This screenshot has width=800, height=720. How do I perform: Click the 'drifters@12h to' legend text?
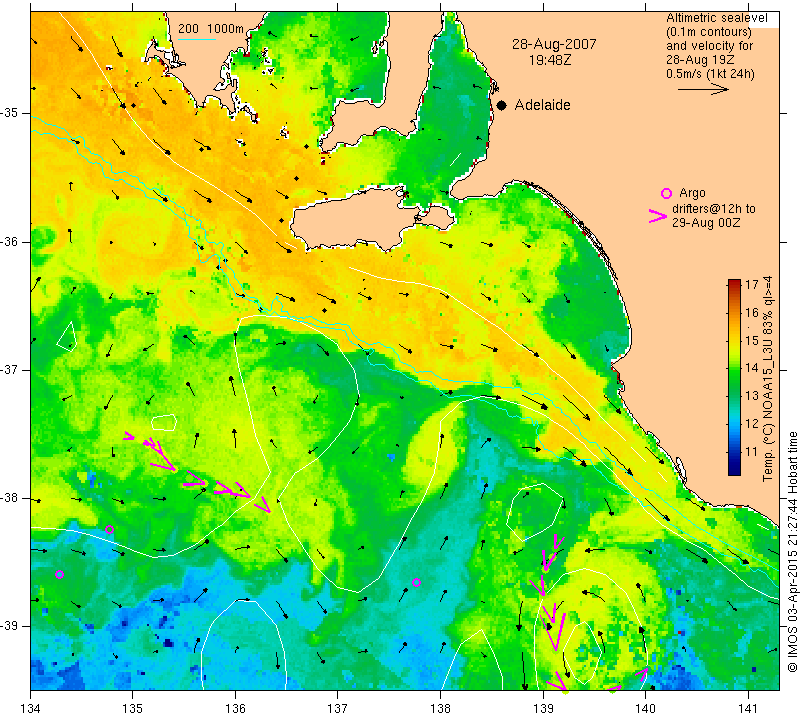pos(714,209)
